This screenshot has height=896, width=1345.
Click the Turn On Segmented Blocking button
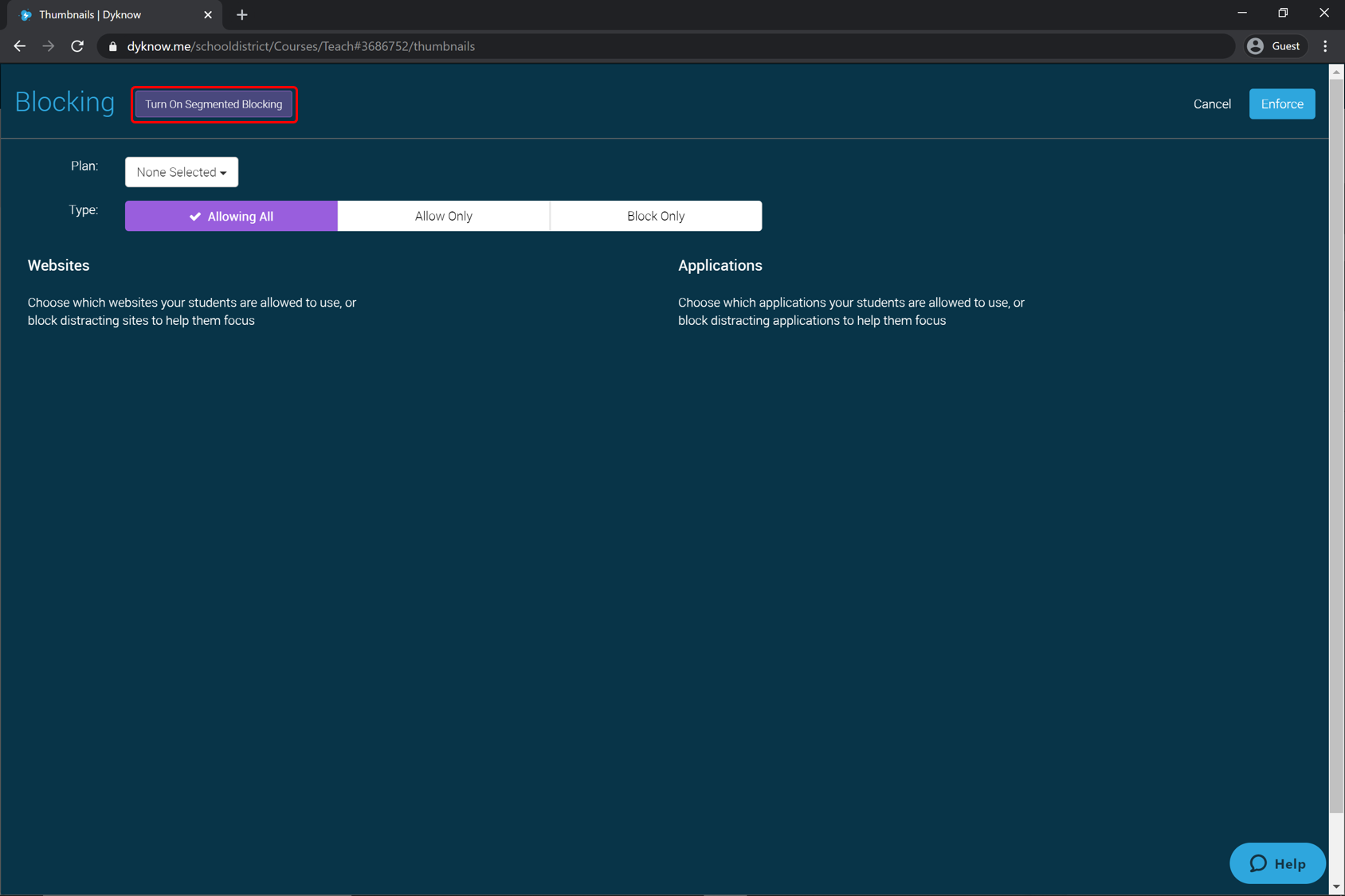214,104
